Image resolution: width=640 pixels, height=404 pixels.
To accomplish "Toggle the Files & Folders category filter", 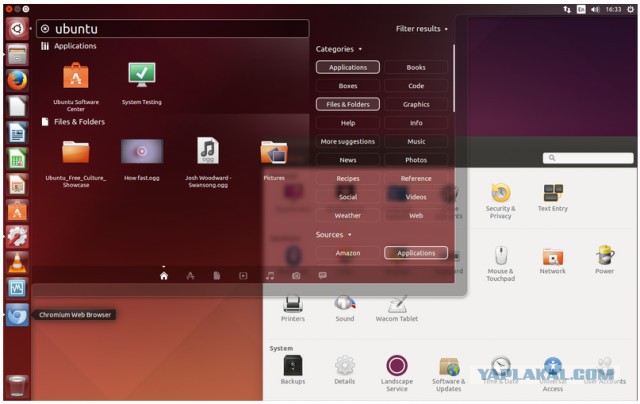I will click(x=348, y=104).
